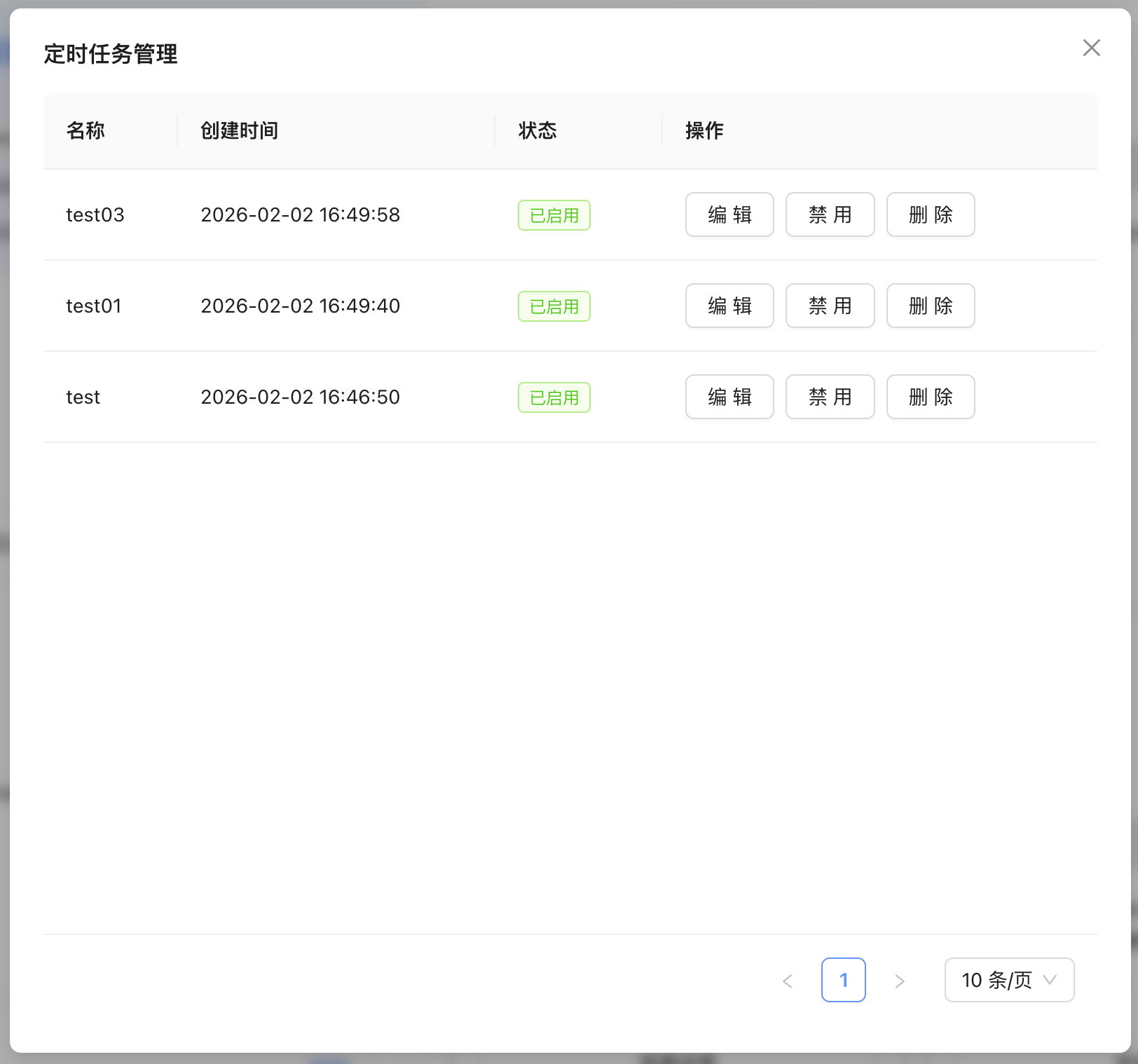The width and height of the screenshot is (1138, 1064).
Task: Edit the test01 scheduled task
Action: [x=729, y=306]
